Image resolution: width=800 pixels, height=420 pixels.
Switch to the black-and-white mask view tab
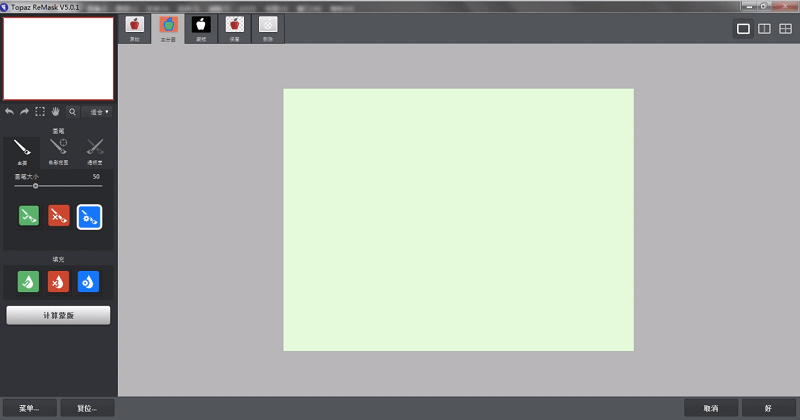(201, 28)
